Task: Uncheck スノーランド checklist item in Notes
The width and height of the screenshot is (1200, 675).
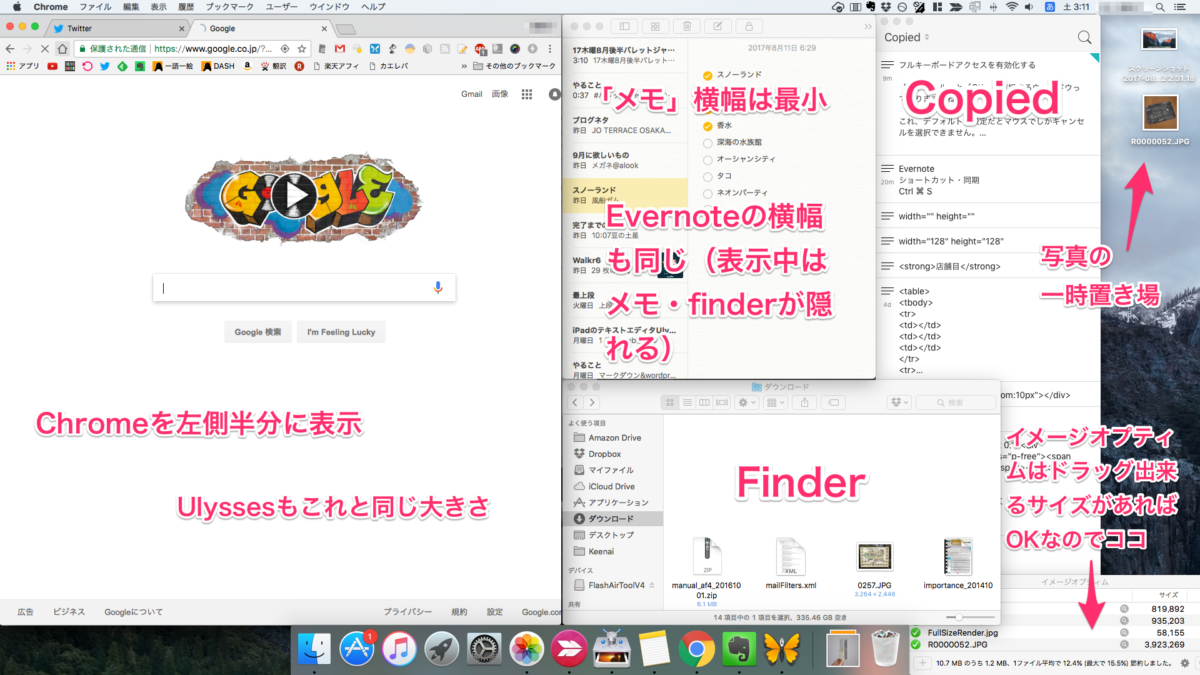Action: click(x=708, y=75)
